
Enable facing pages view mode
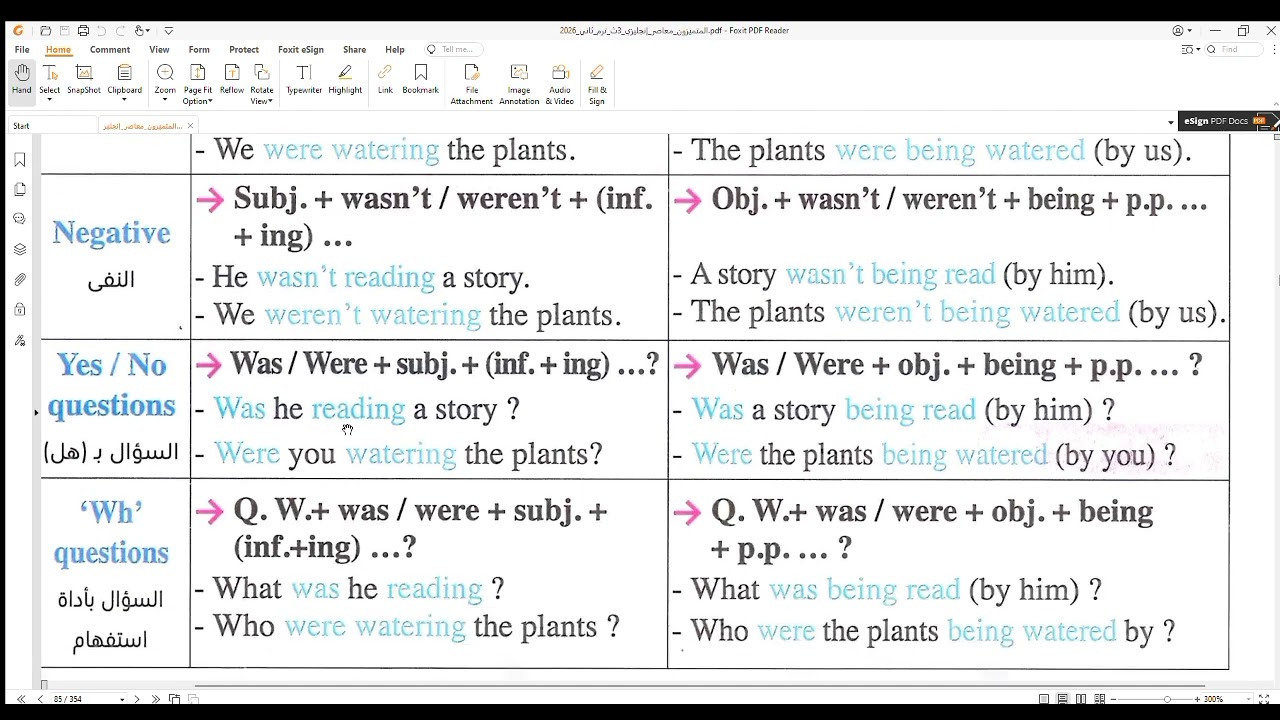1081,699
